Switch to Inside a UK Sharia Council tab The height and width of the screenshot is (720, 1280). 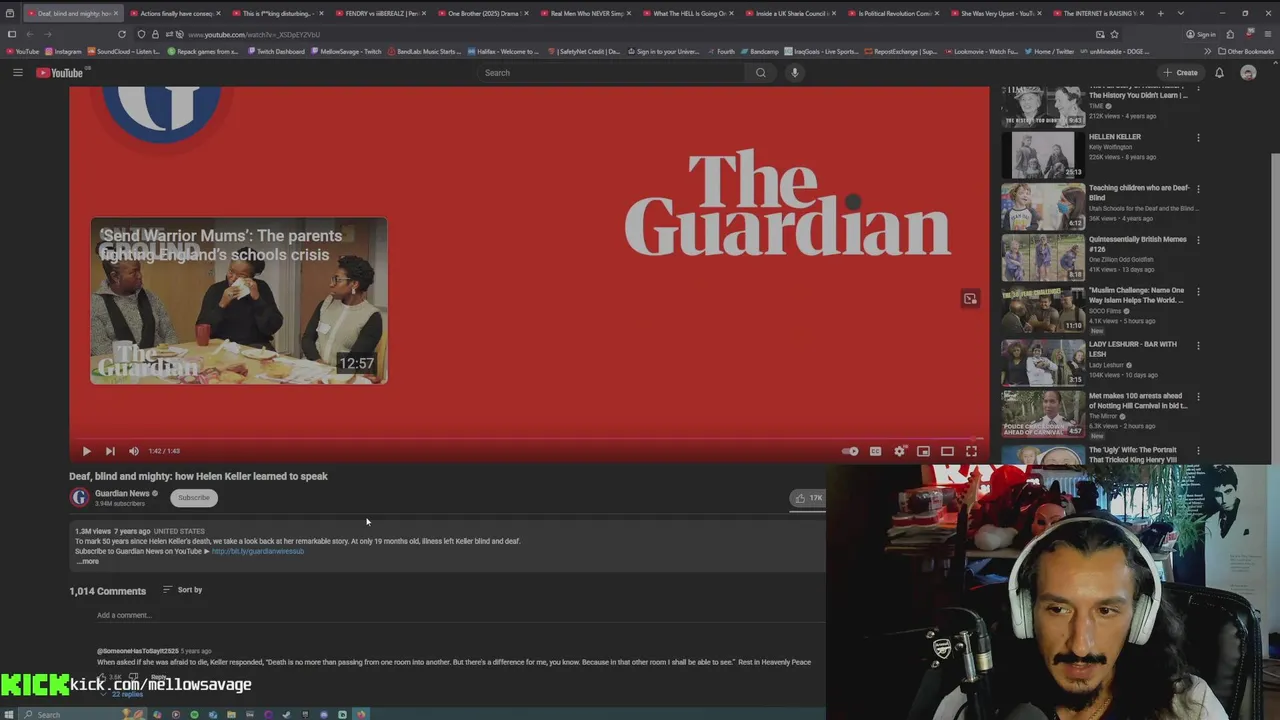pos(791,13)
